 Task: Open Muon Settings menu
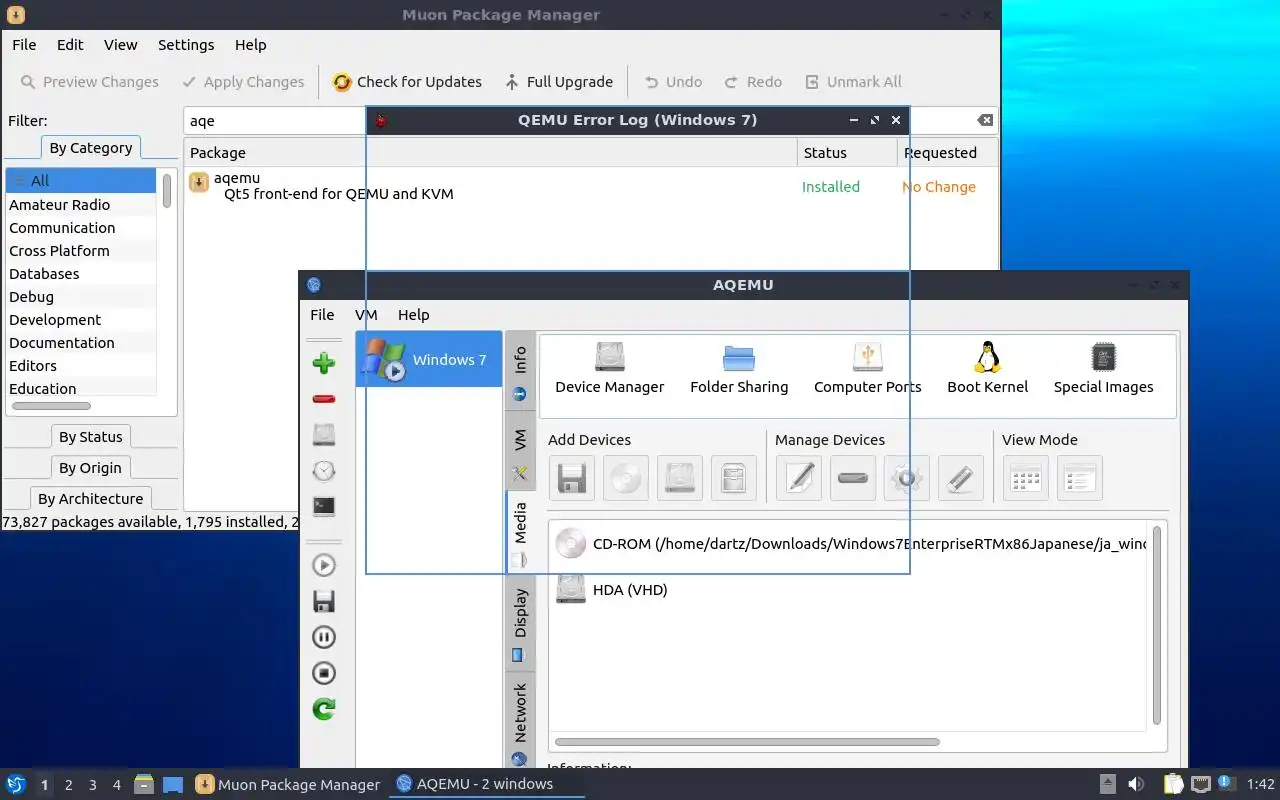click(186, 45)
